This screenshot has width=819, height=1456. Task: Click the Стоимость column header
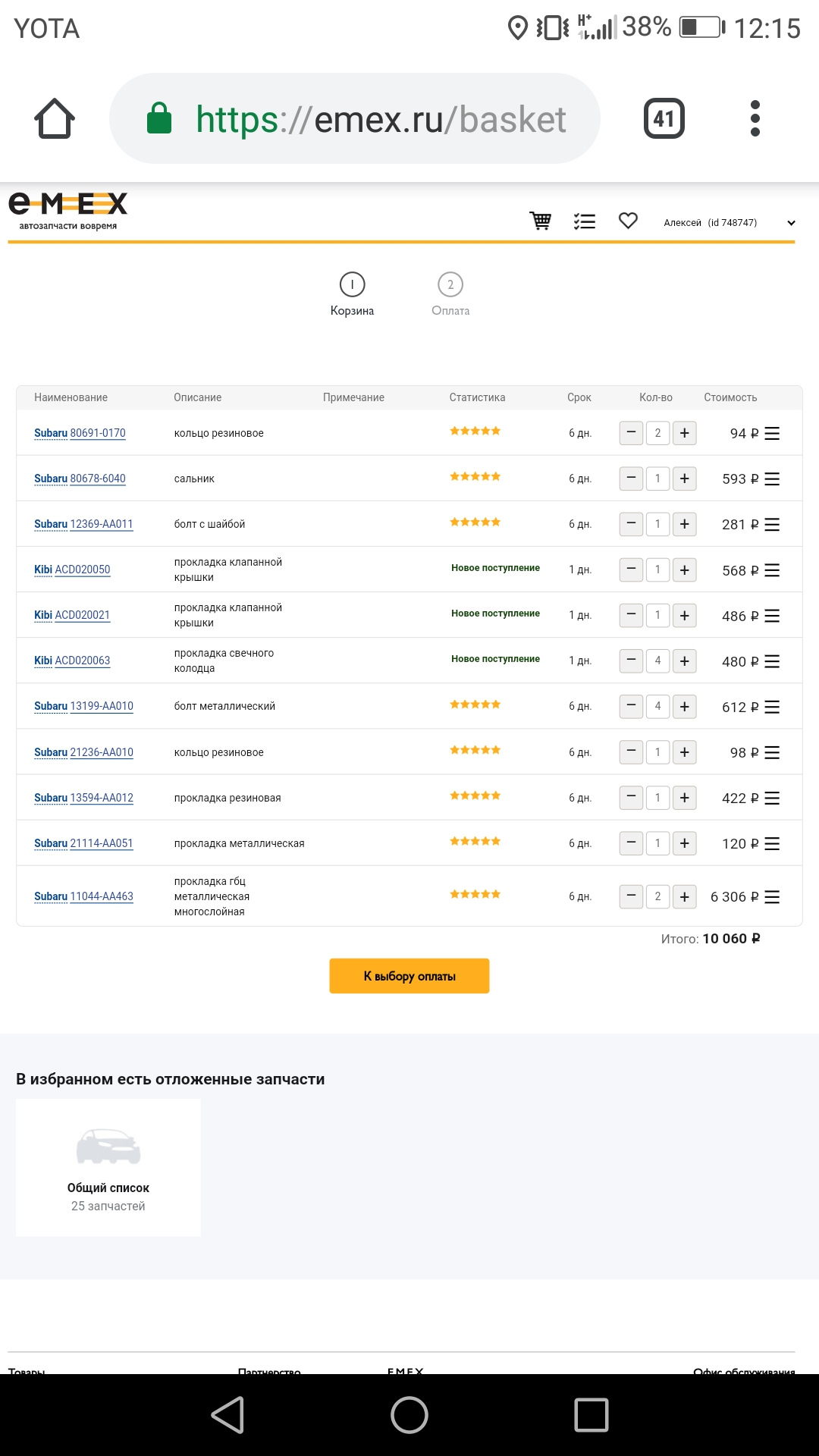pos(730,397)
